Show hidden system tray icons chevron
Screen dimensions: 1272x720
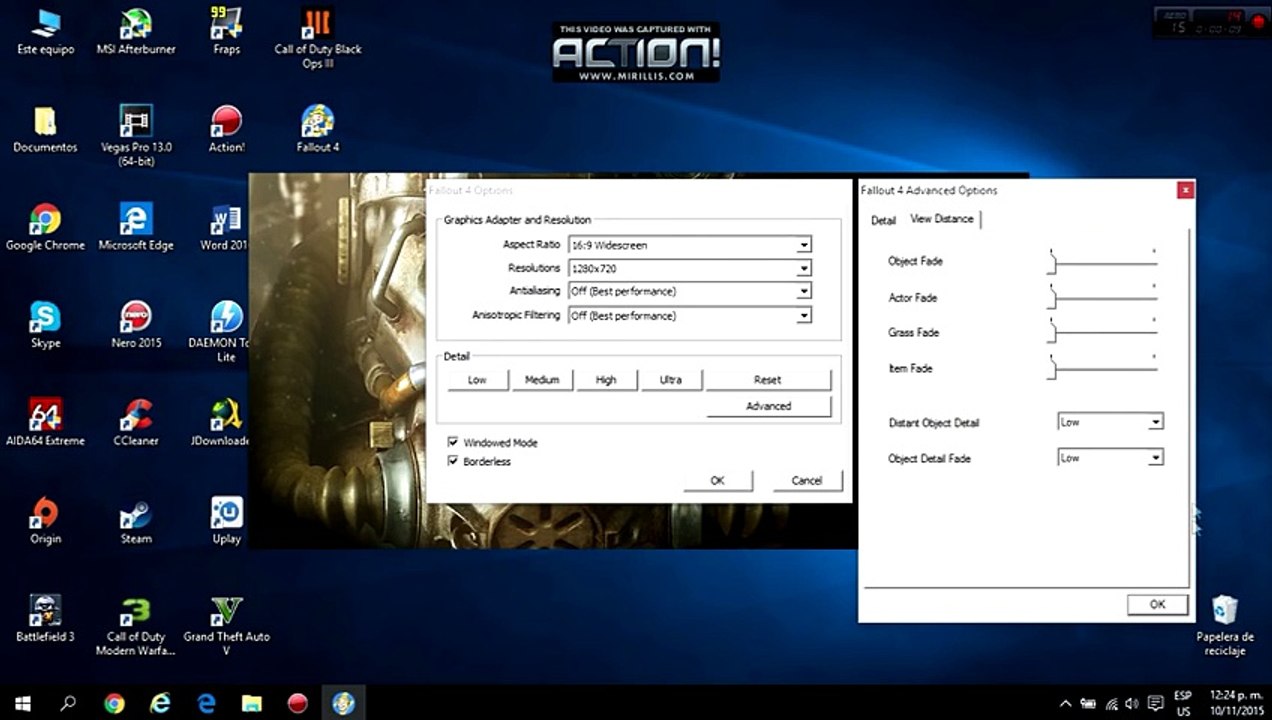pyautogui.click(x=1066, y=703)
